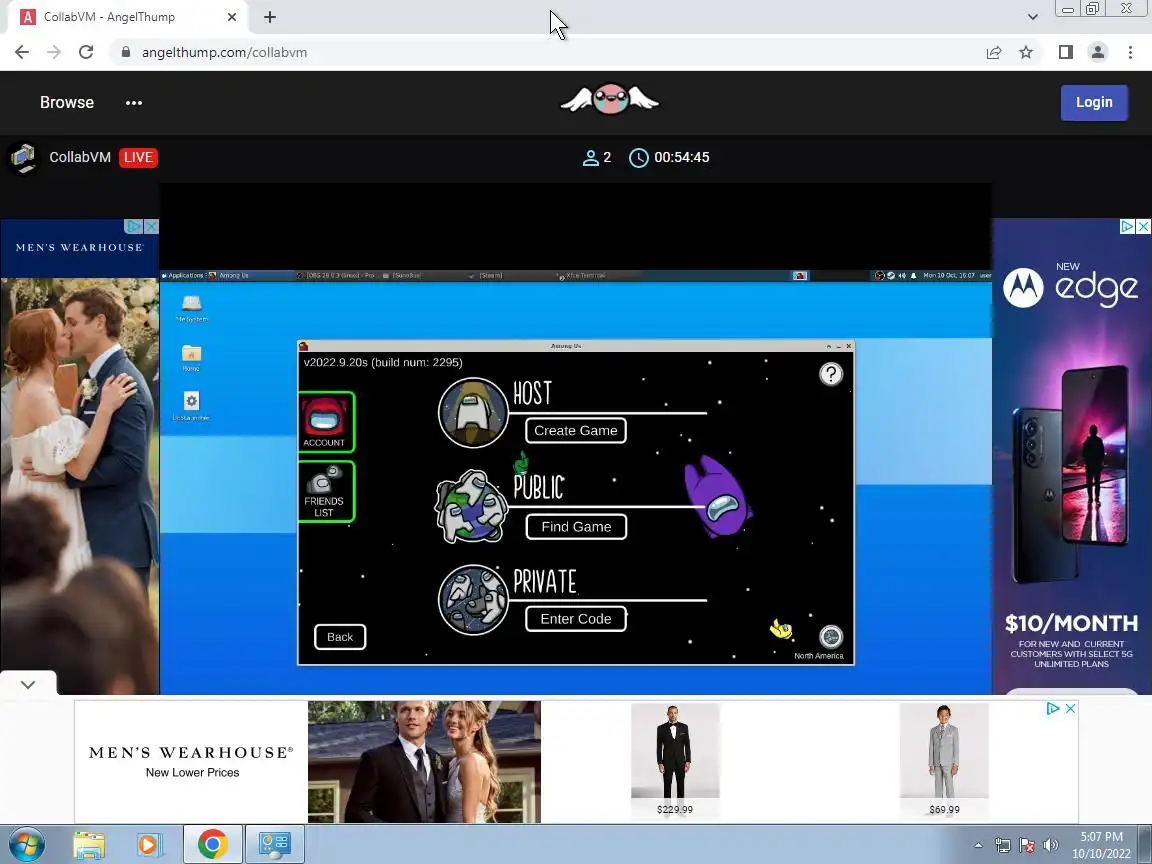Open AdChoices info on Motorola ad
This screenshot has width=1152, height=864.
[1126, 226]
